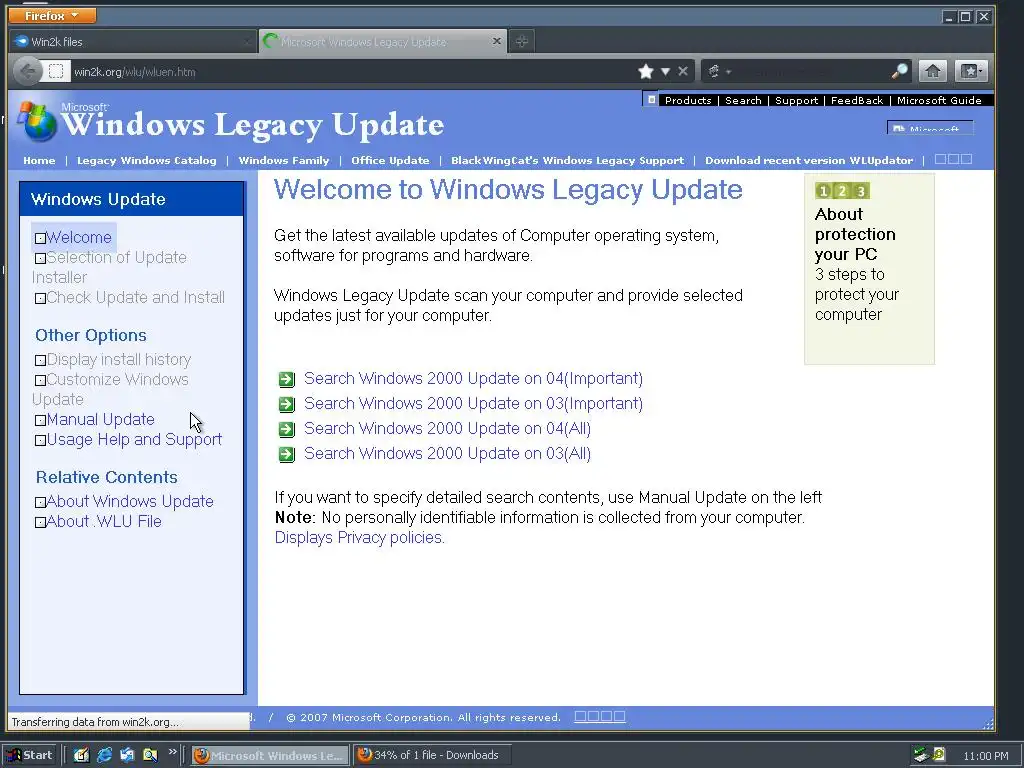The image size is (1024, 768).
Task: Click inside the browser search box
Action: click(x=810, y=71)
